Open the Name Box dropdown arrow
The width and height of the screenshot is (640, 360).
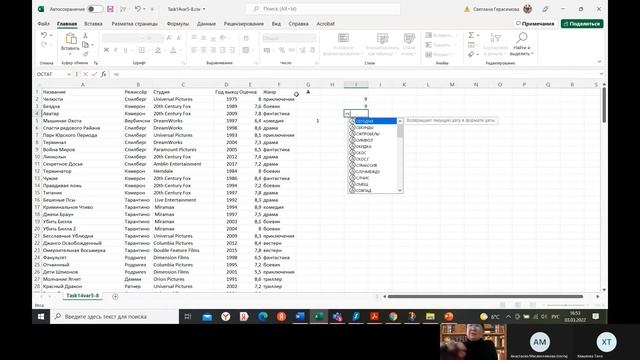point(69,74)
